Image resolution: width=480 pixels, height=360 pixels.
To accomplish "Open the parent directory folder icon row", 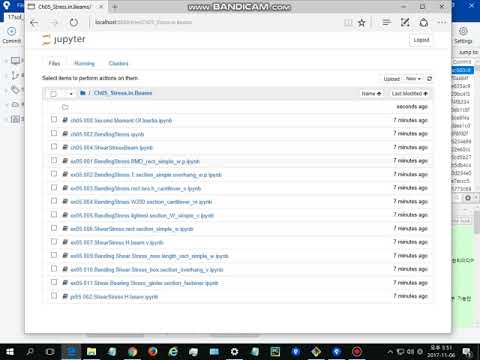I will 65,107.
